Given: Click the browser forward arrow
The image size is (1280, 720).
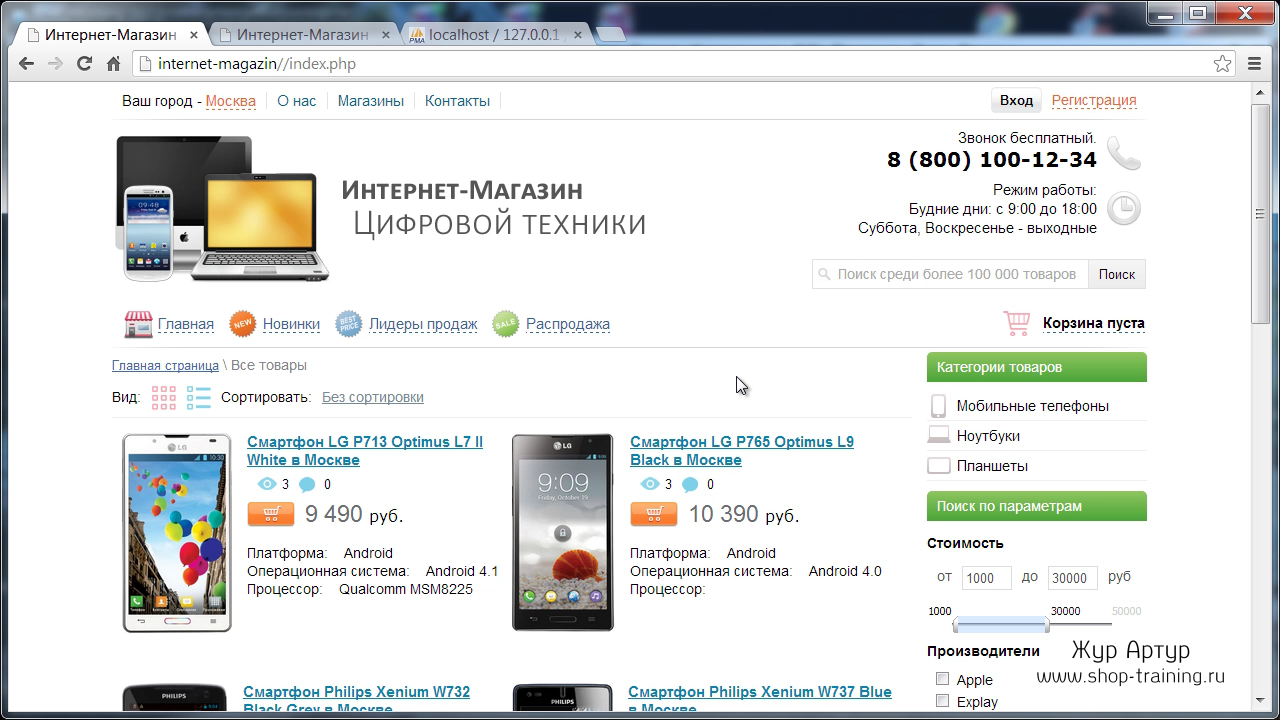Looking at the screenshot, I should (x=55, y=64).
